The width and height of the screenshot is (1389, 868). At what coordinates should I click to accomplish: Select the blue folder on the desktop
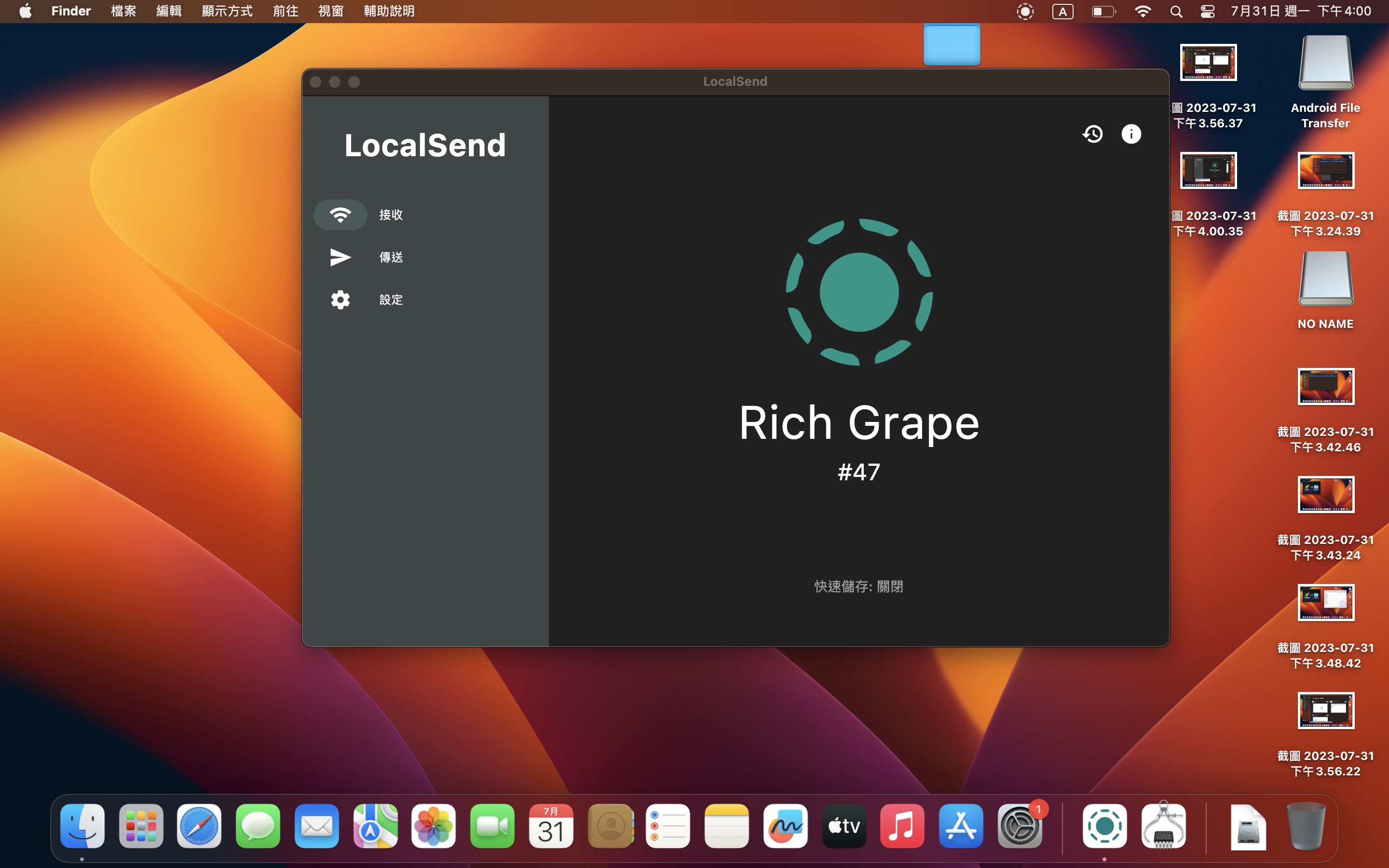pyautogui.click(x=952, y=43)
